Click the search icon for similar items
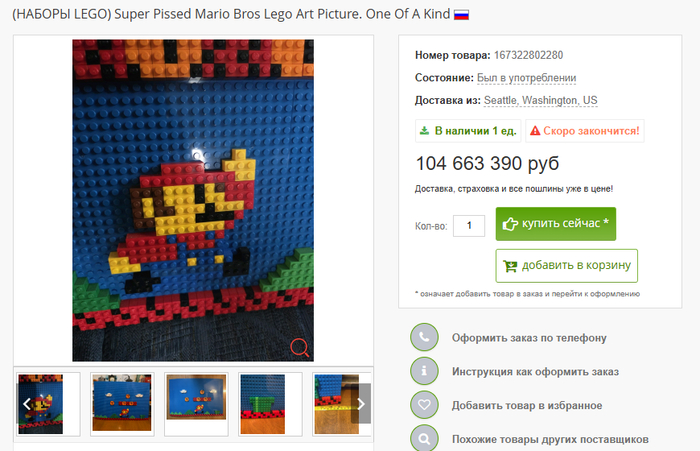 point(424,438)
